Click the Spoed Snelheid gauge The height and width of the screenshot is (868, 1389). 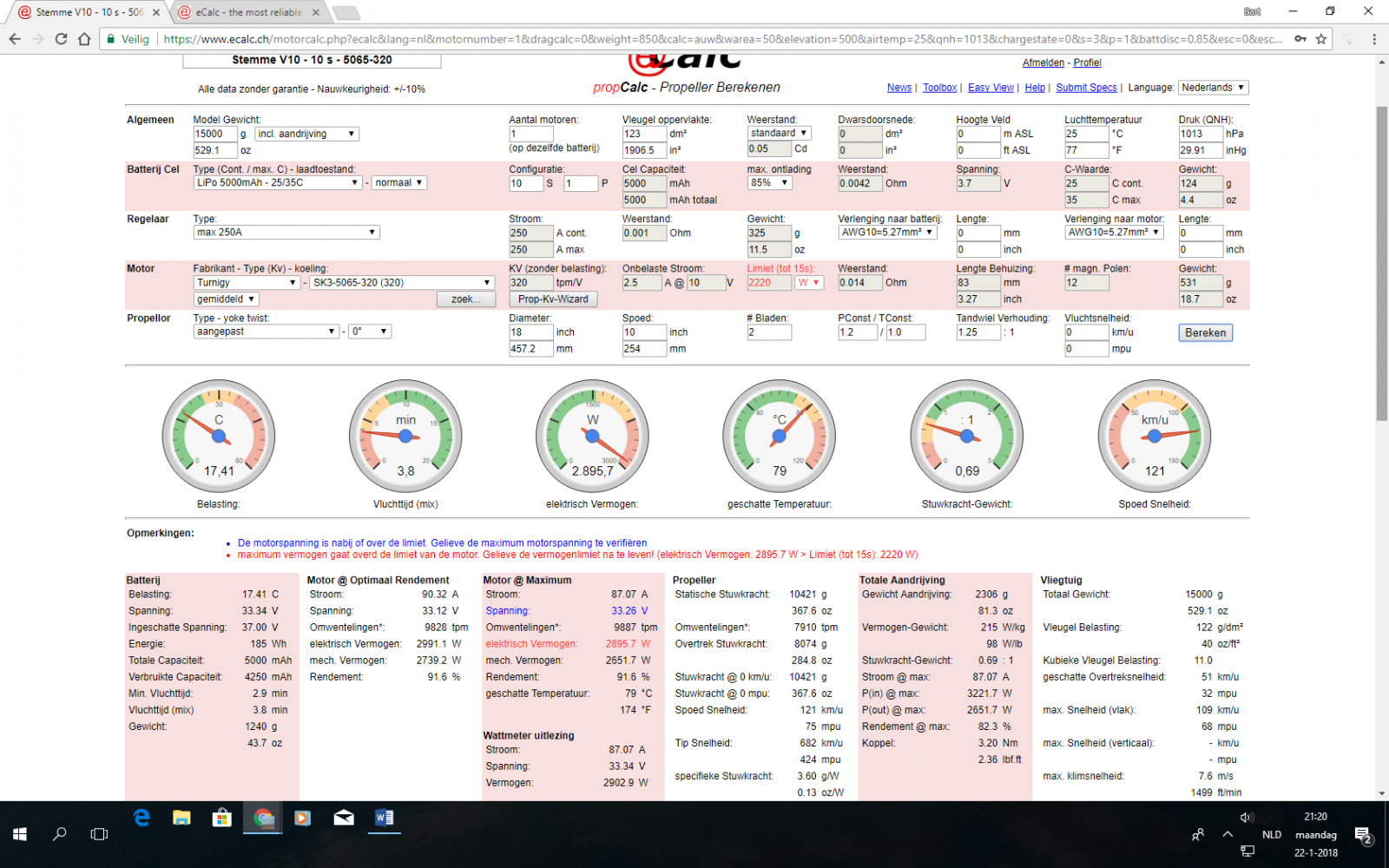coord(1155,437)
